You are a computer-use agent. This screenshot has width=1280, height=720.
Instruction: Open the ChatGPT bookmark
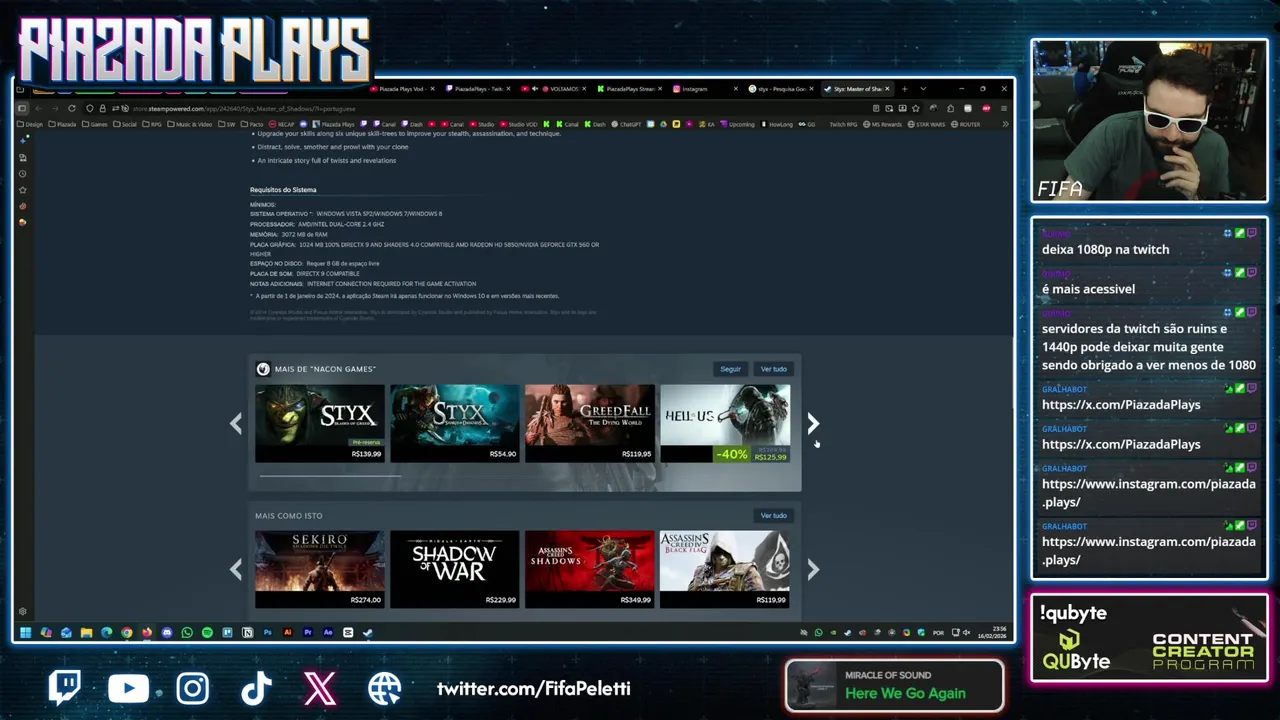(627, 124)
